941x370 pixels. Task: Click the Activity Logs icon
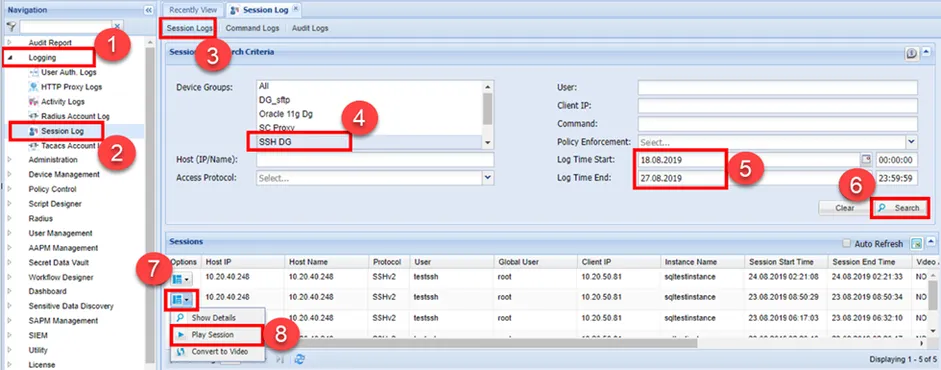[34, 102]
